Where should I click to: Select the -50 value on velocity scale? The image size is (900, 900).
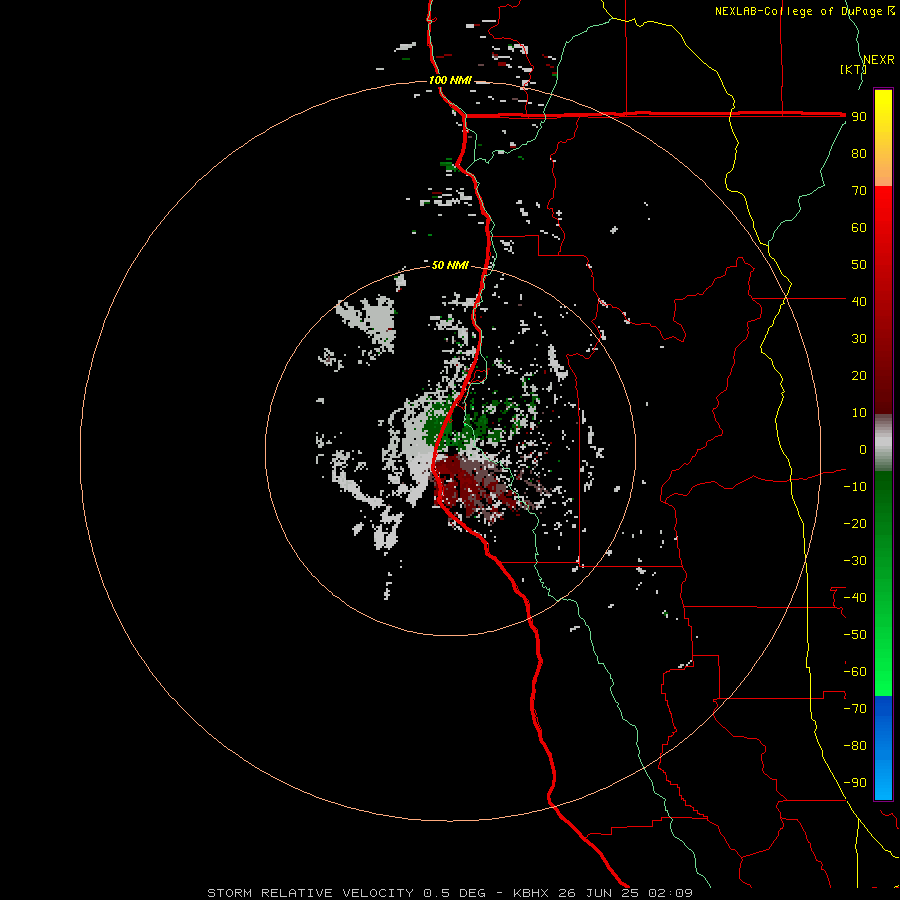[855, 635]
